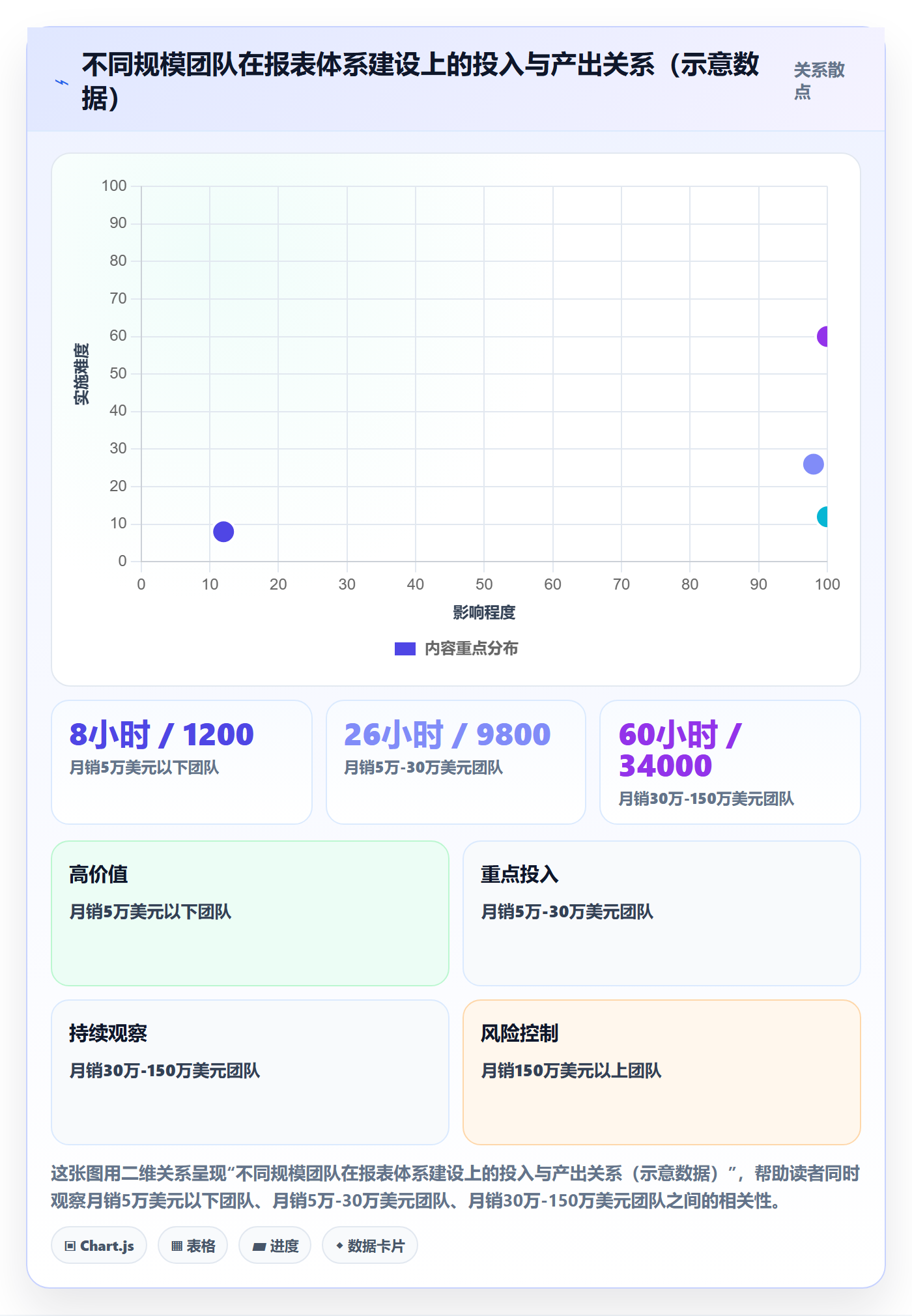Click the 50 tick on the 影响程度 axis
The height and width of the screenshot is (1316, 912).
click(x=484, y=584)
